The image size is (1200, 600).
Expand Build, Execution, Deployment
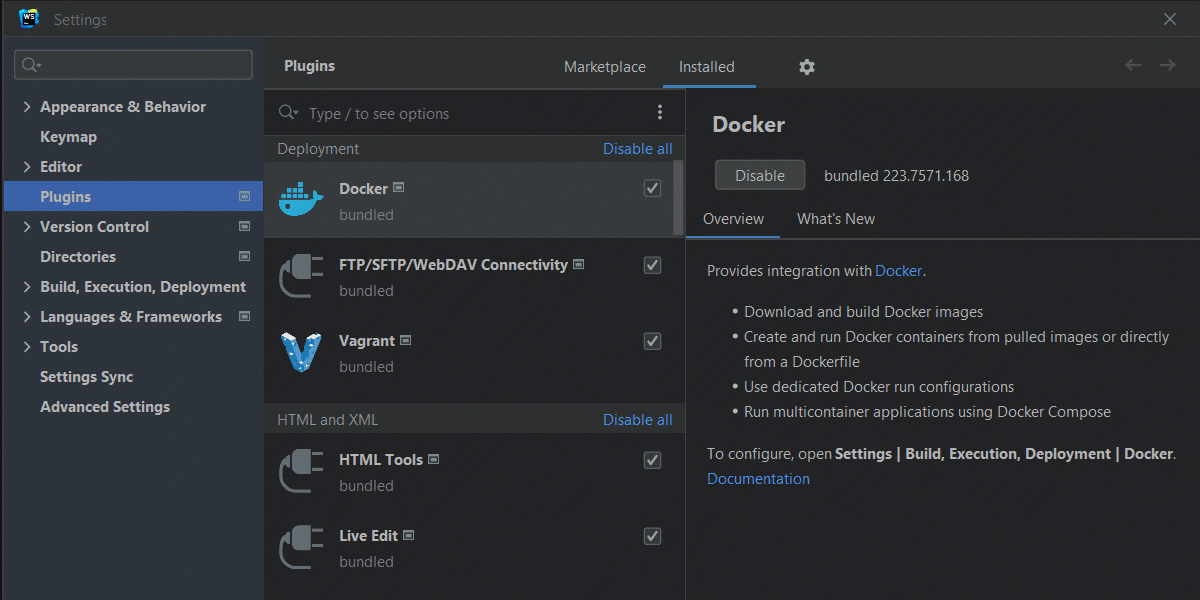pyautogui.click(x=24, y=286)
